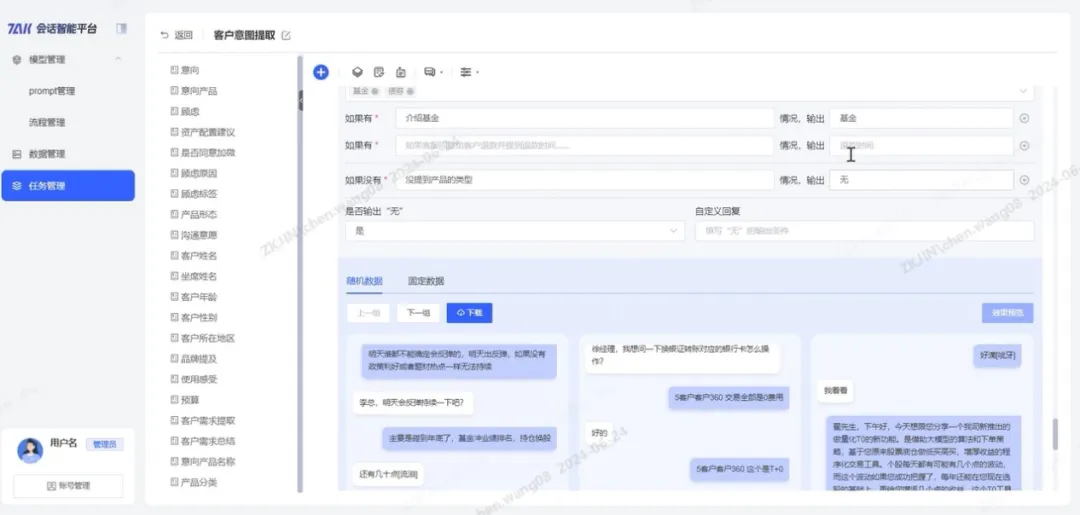Open the 是否输出"无" dropdown
The height and width of the screenshot is (515, 1080).
(514, 231)
